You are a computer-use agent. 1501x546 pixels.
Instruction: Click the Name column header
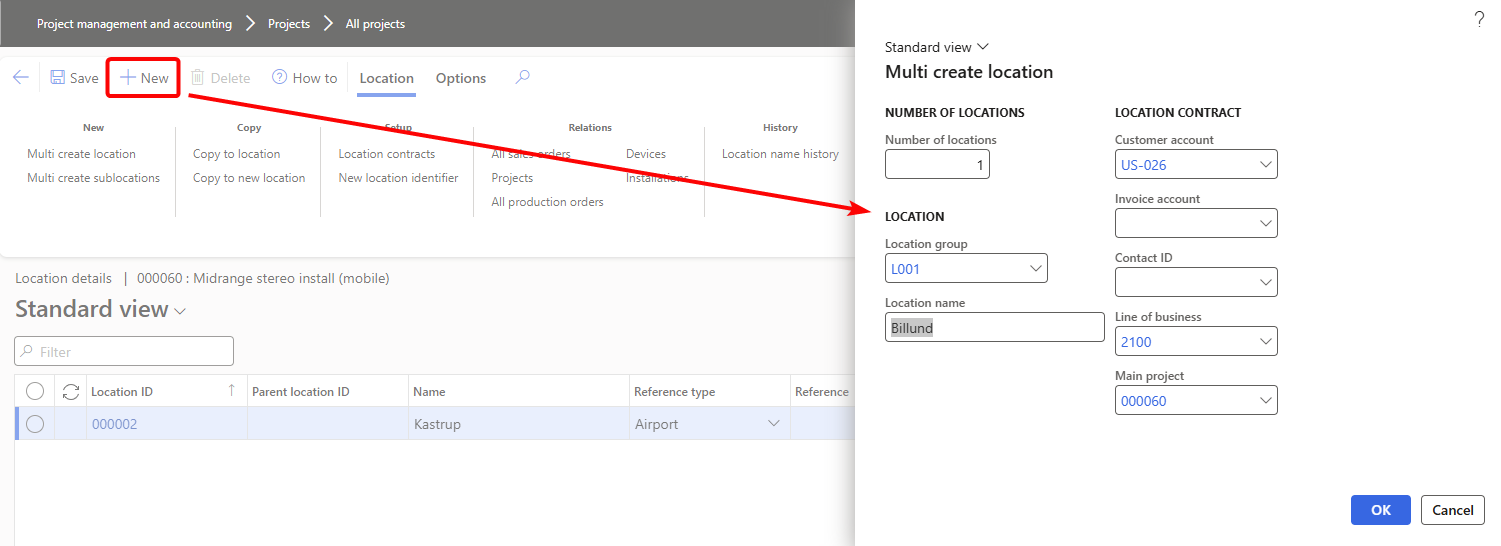(x=430, y=392)
